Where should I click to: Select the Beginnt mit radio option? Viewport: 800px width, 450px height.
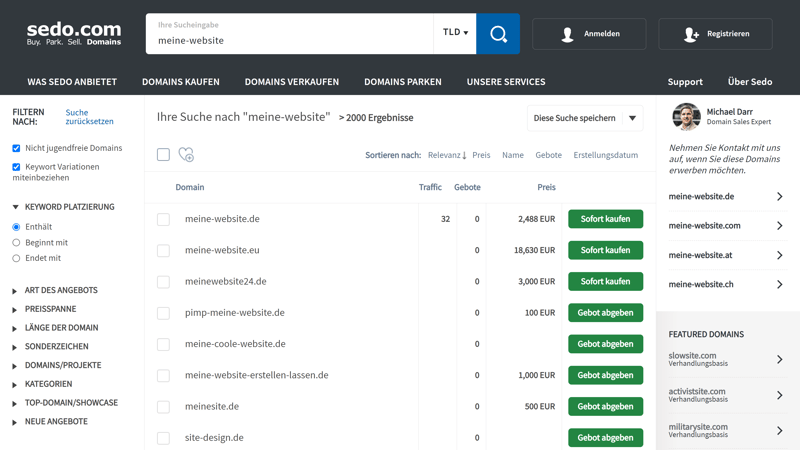(16, 242)
